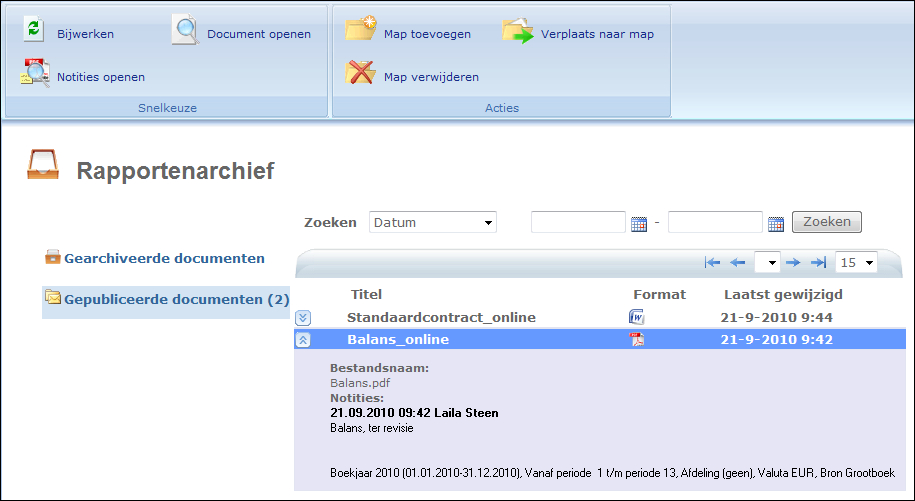The width and height of the screenshot is (915, 501).
Task: Click the Gepubliceerde documenten folder icon
Action: pyautogui.click(x=53, y=297)
